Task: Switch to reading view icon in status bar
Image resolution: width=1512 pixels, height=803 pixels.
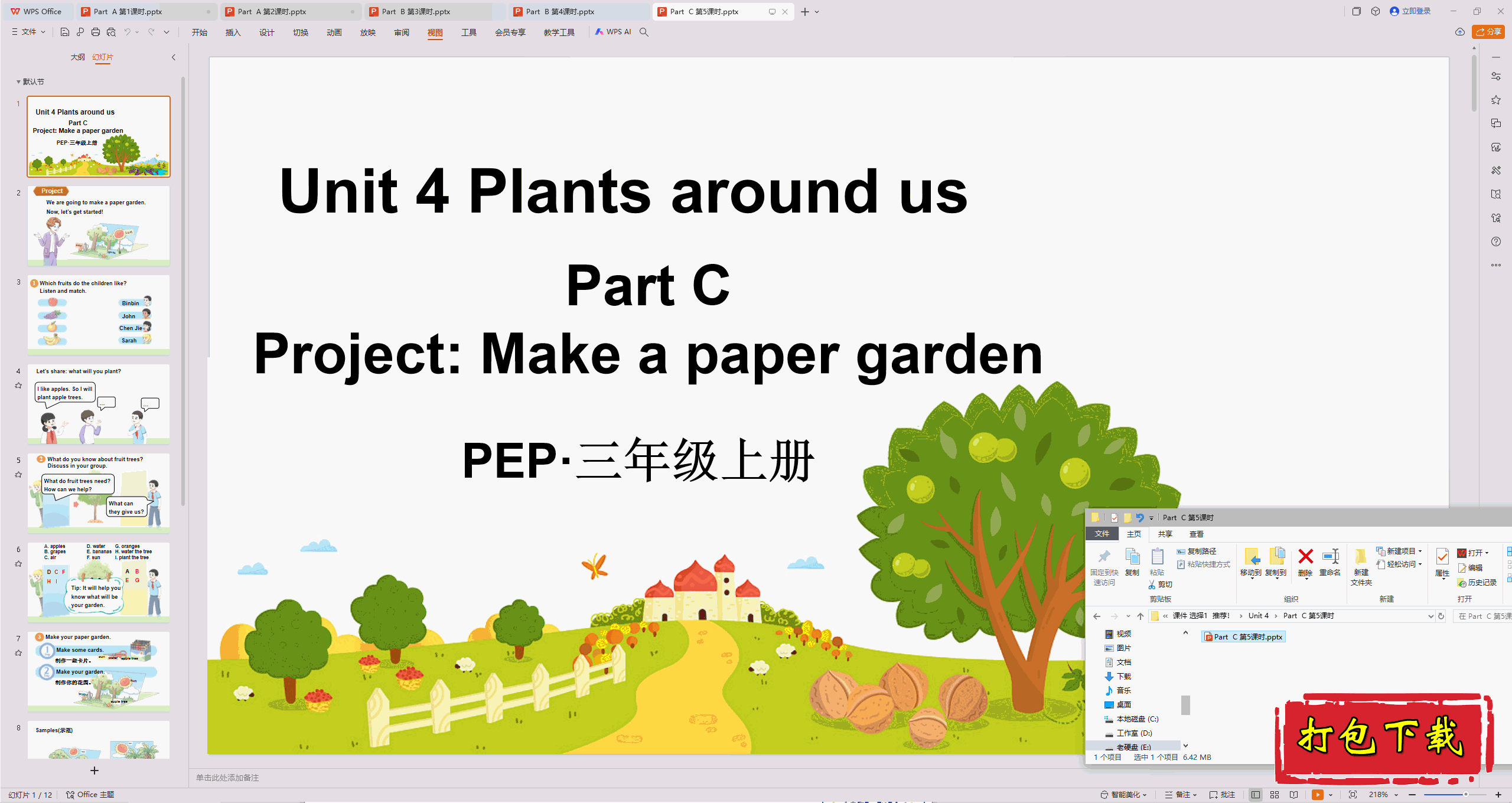Action: pos(1294,795)
